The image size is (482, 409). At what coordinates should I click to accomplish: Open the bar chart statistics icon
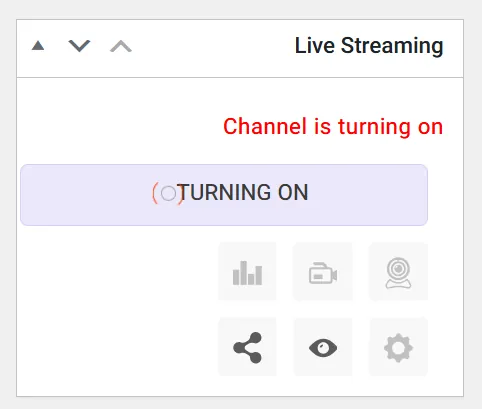(247, 272)
